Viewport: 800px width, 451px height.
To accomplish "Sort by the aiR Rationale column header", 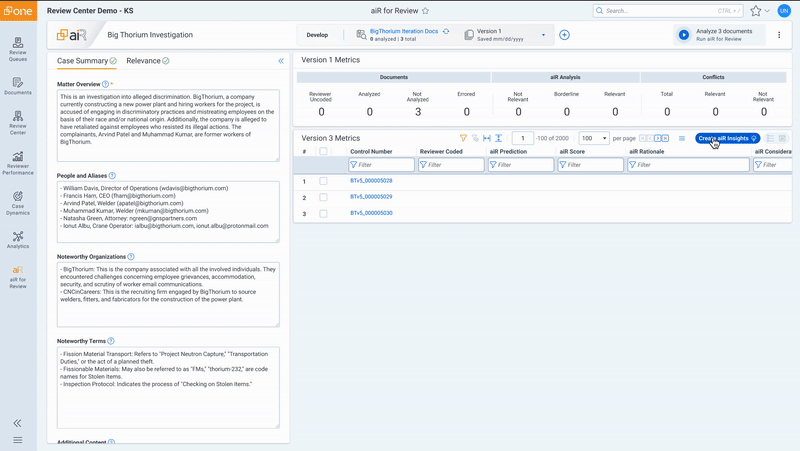I will 646,152.
